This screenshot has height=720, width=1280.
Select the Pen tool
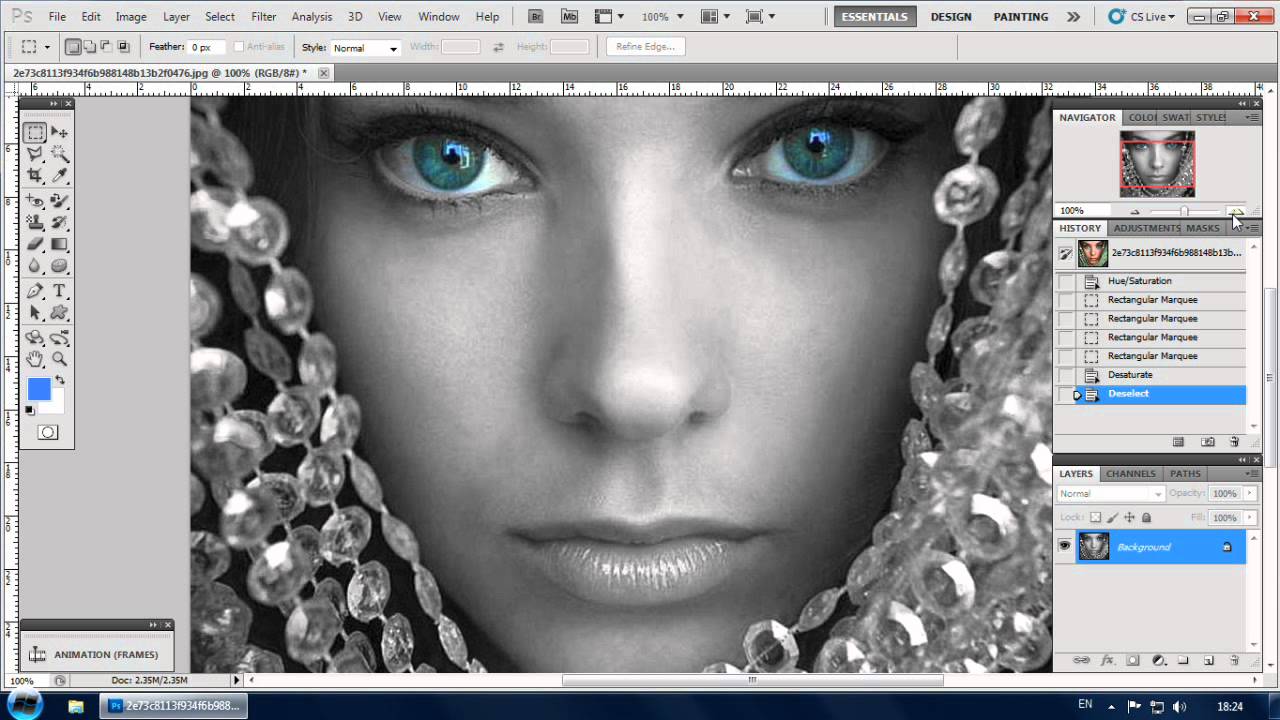point(35,291)
